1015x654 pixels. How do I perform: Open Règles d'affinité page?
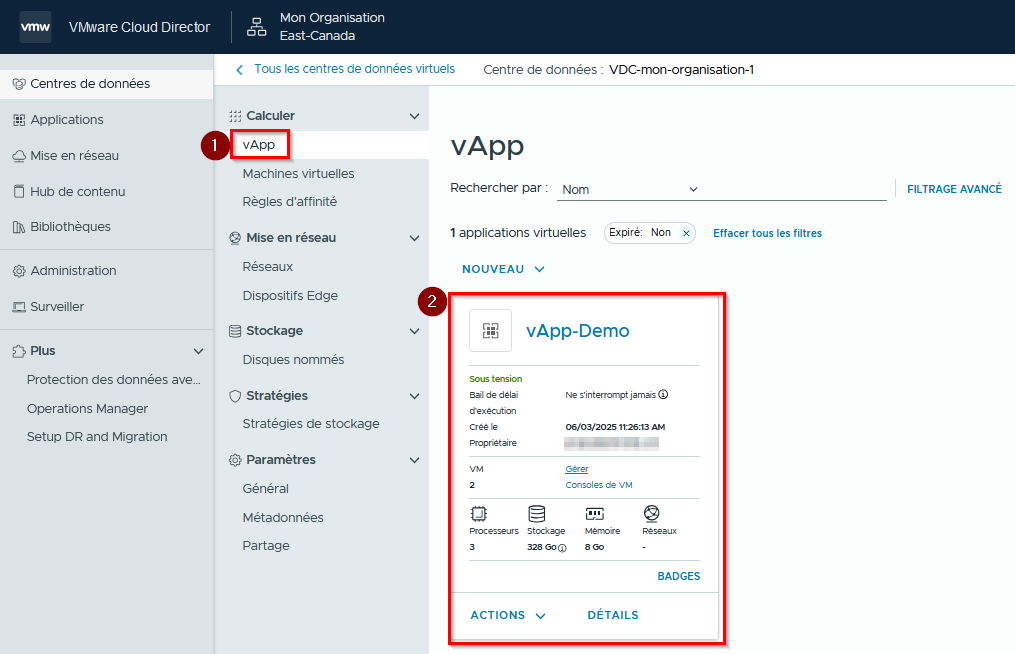[x=289, y=202]
